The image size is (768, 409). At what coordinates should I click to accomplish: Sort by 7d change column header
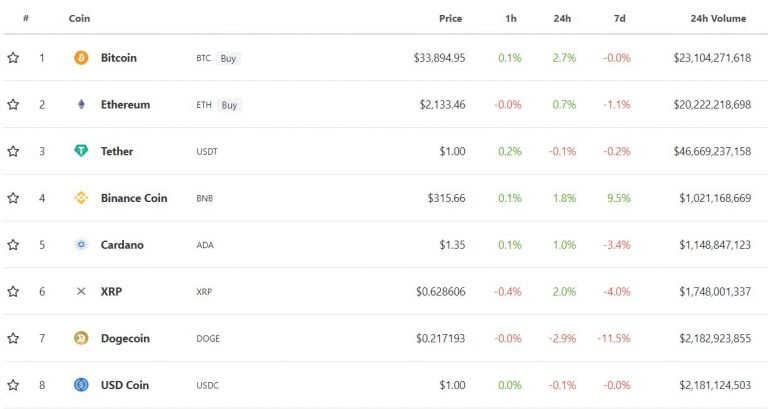tap(620, 19)
